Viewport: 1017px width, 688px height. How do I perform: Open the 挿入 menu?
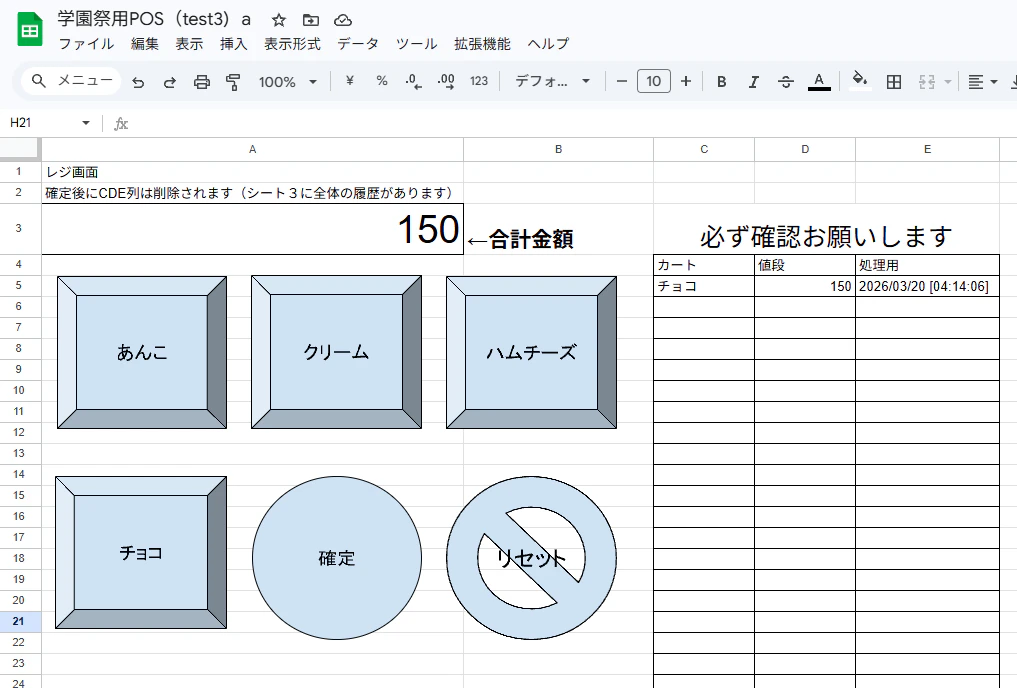point(233,44)
